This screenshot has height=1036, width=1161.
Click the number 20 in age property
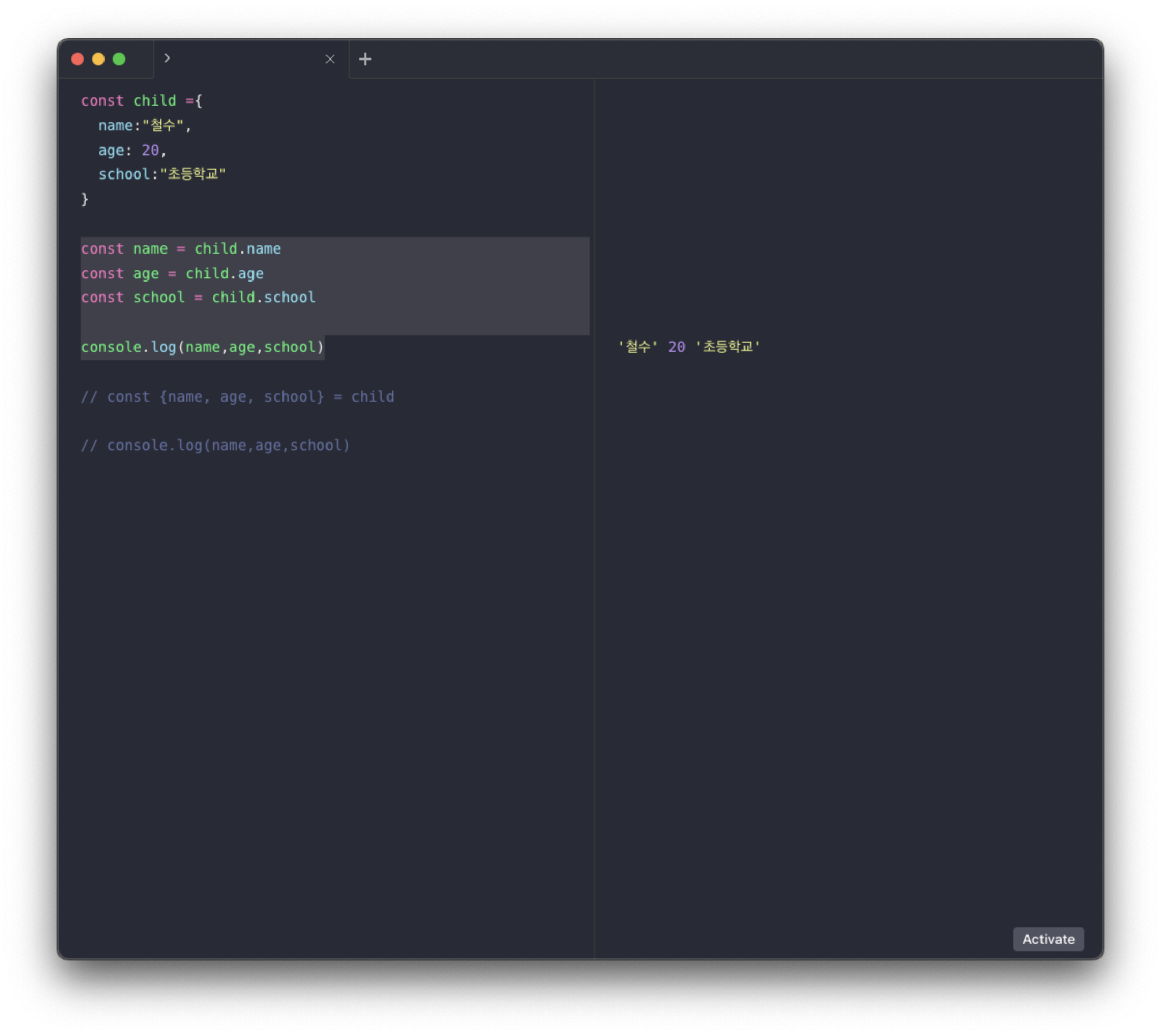pos(150,150)
